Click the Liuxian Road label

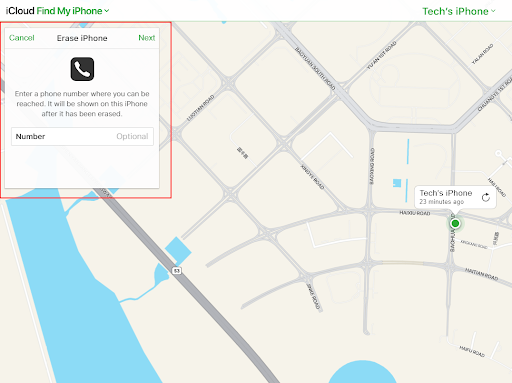point(200,108)
